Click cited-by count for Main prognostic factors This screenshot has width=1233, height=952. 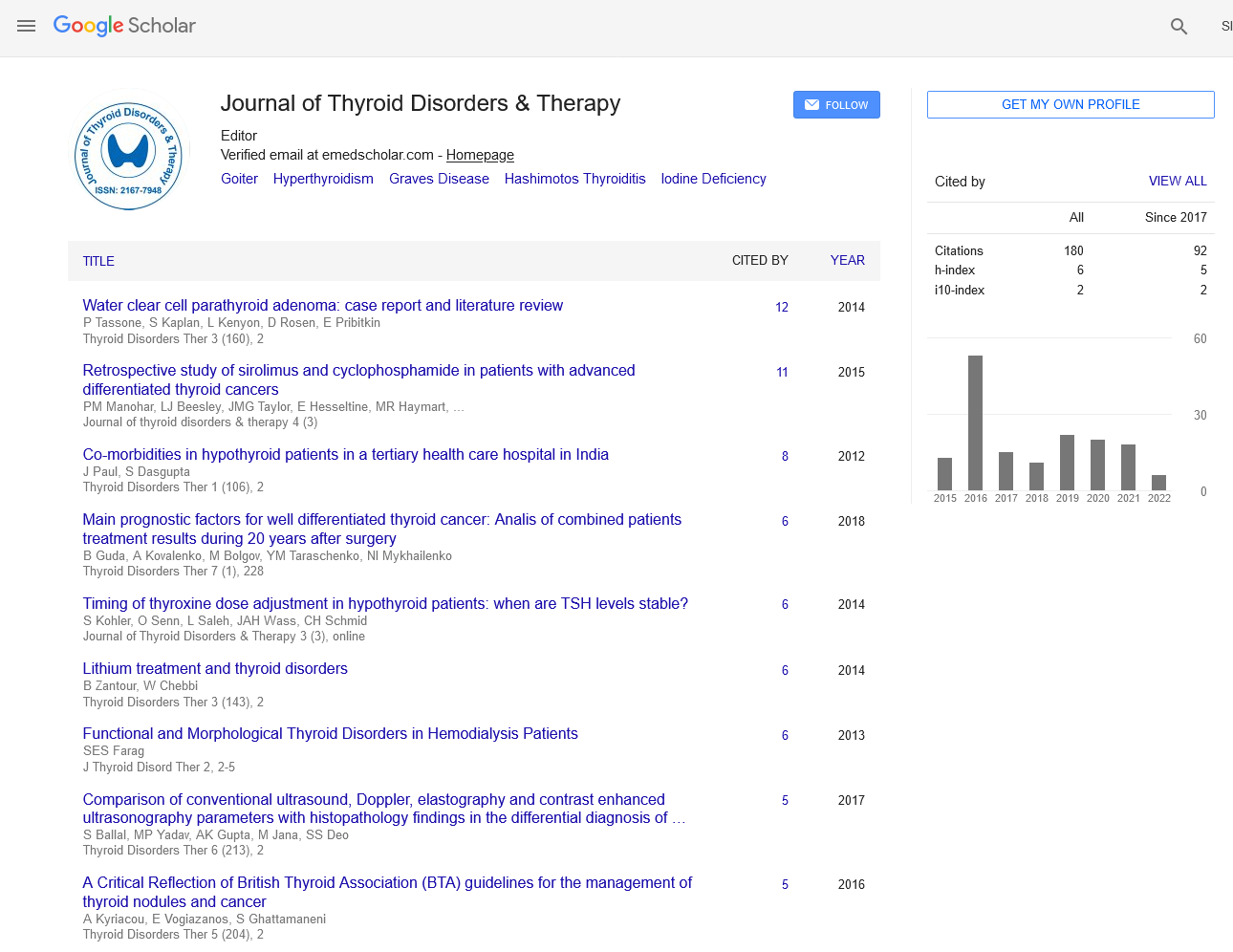(x=785, y=521)
